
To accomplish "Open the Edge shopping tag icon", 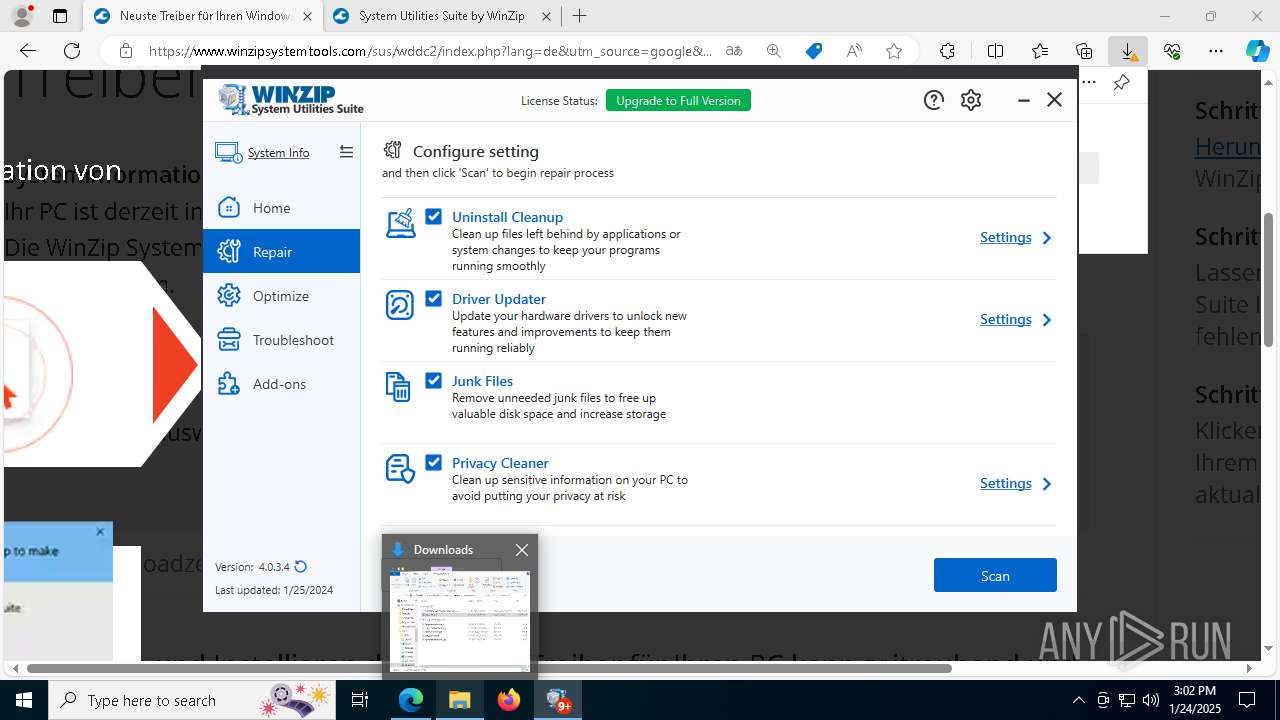I will click(814, 51).
